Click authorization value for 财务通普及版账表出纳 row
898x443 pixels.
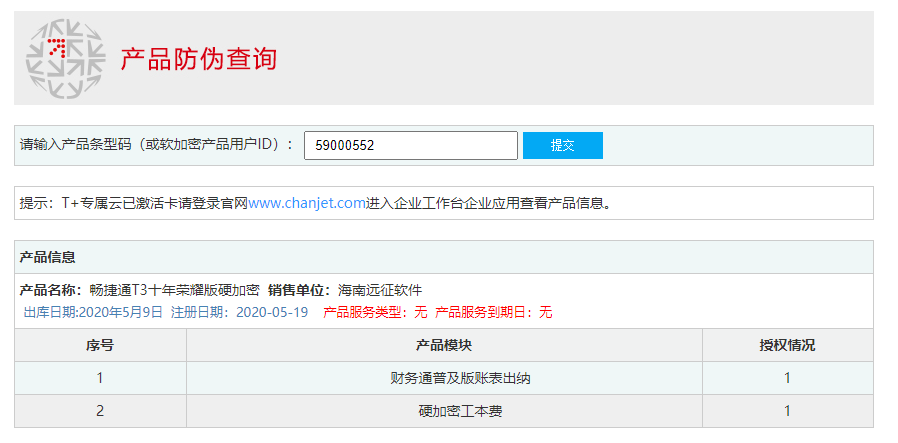click(787, 378)
